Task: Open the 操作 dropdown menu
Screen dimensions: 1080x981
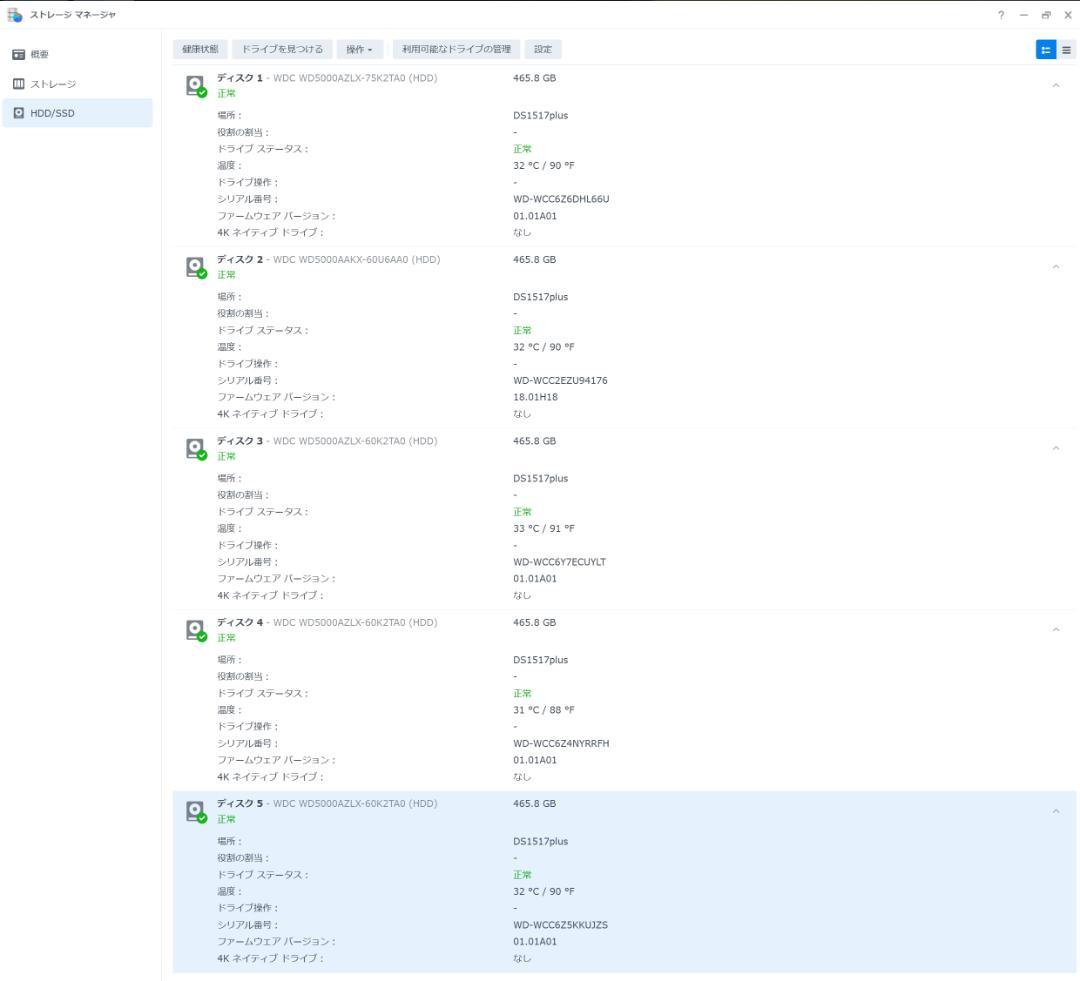Action: [359, 49]
